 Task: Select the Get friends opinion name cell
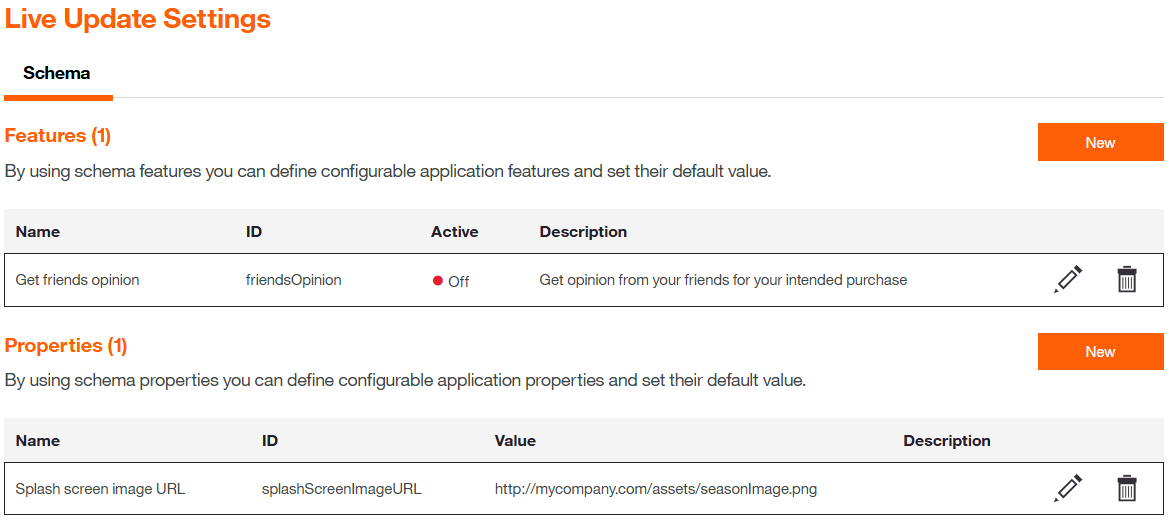point(78,280)
